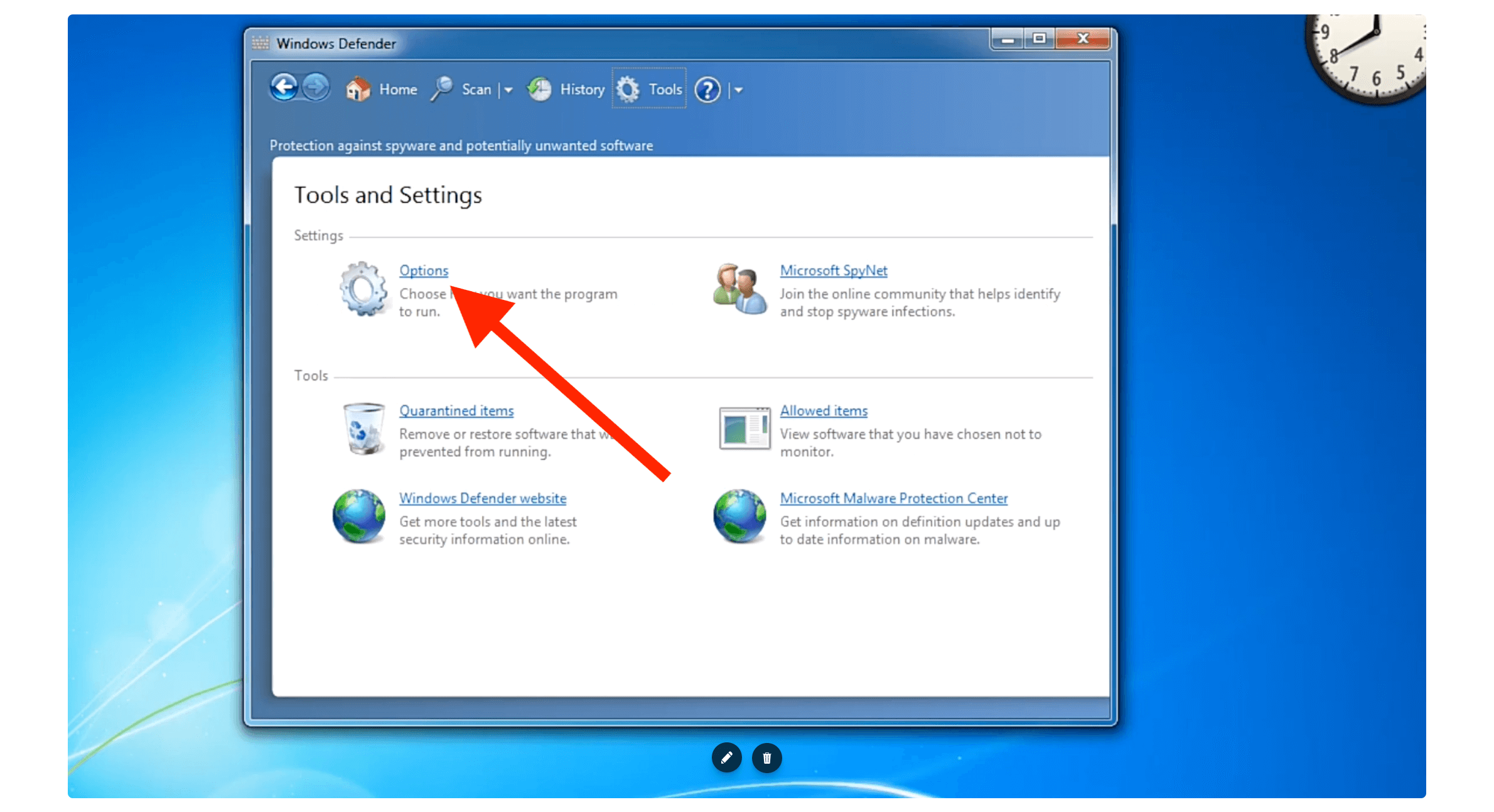Open the Allowed items link
This screenshot has width=1494, height=812.
tap(824, 410)
